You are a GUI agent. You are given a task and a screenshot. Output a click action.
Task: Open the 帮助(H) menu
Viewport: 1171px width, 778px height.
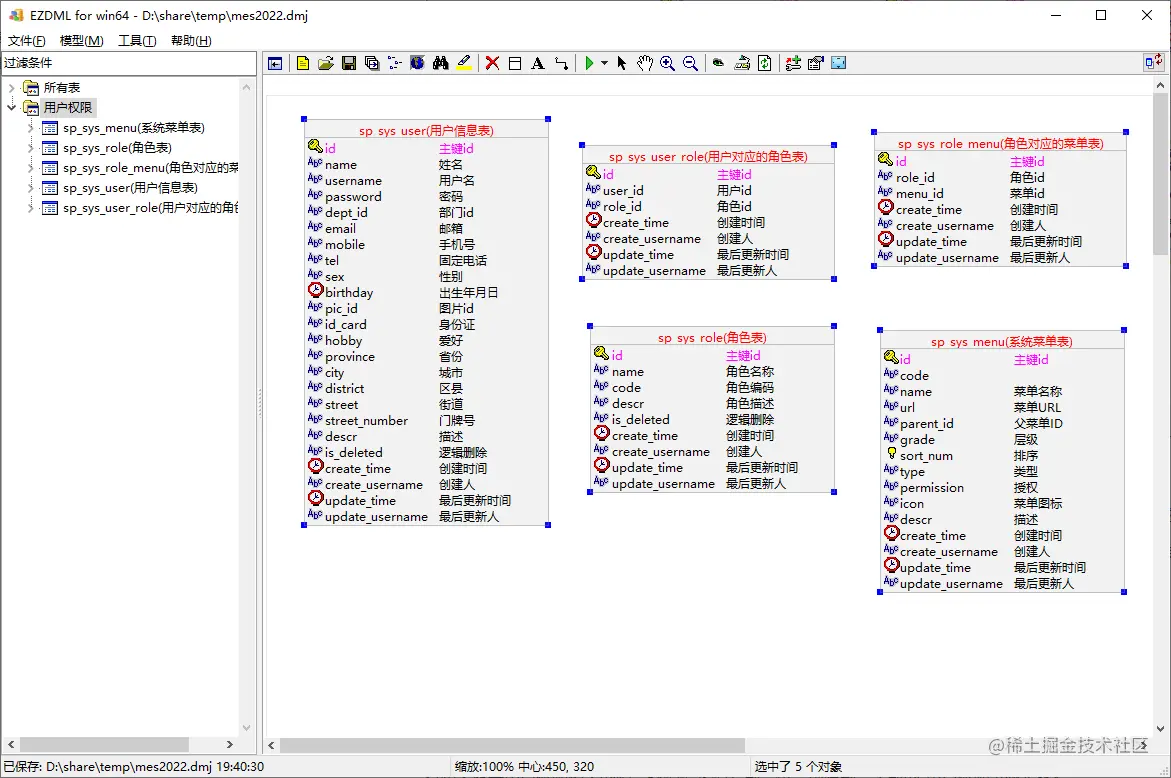point(191,40)
